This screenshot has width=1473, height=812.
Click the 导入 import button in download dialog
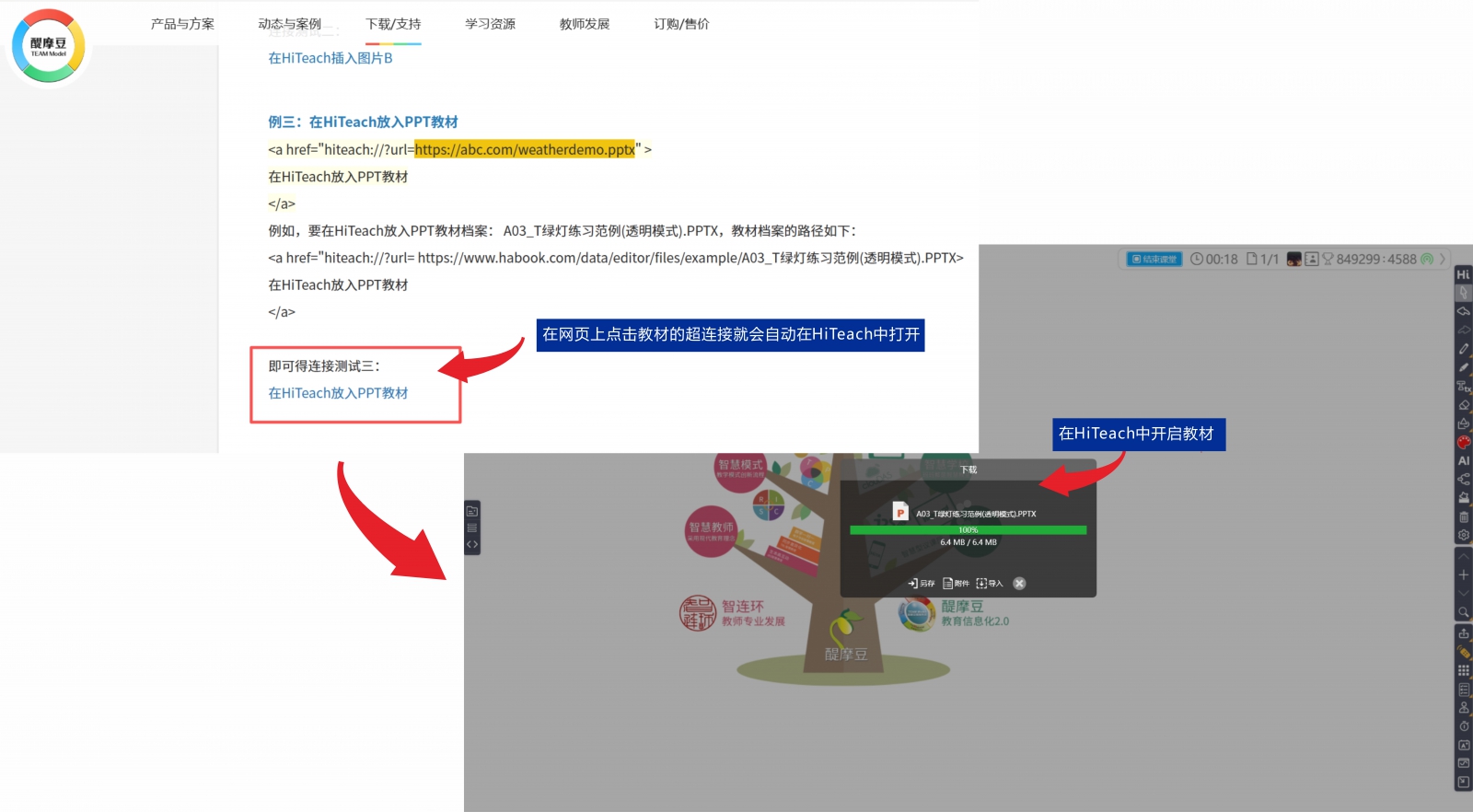[x=990, y=584]
